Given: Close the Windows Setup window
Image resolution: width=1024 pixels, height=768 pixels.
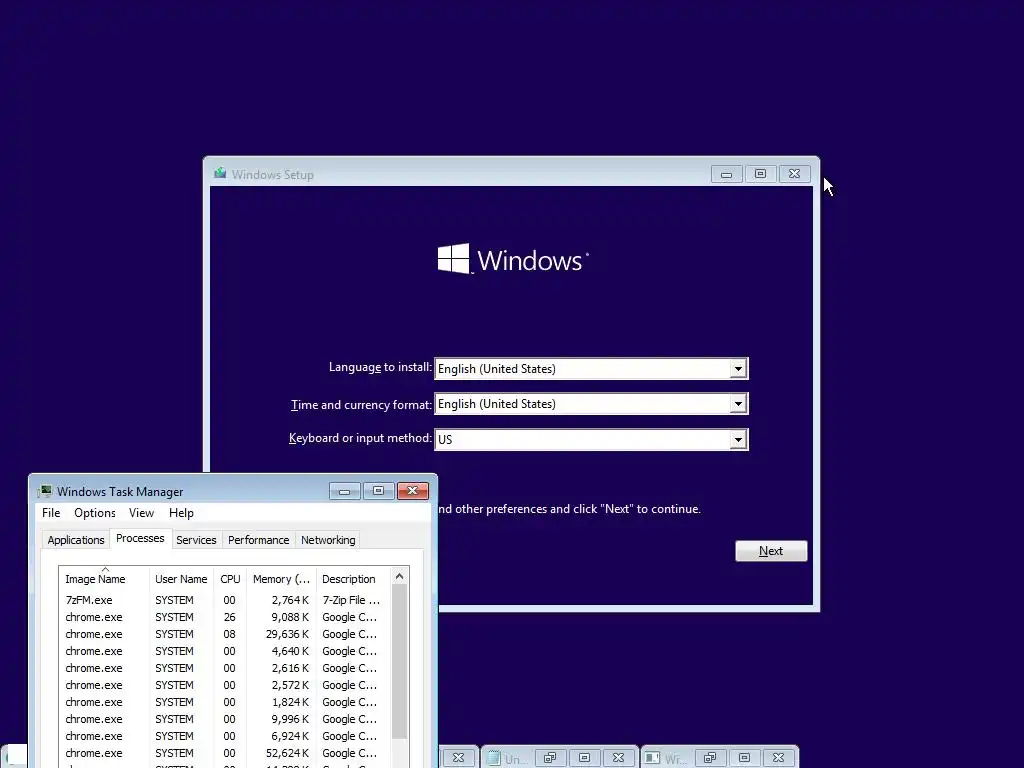Looking at the screenshot, I should click(794, 174).
